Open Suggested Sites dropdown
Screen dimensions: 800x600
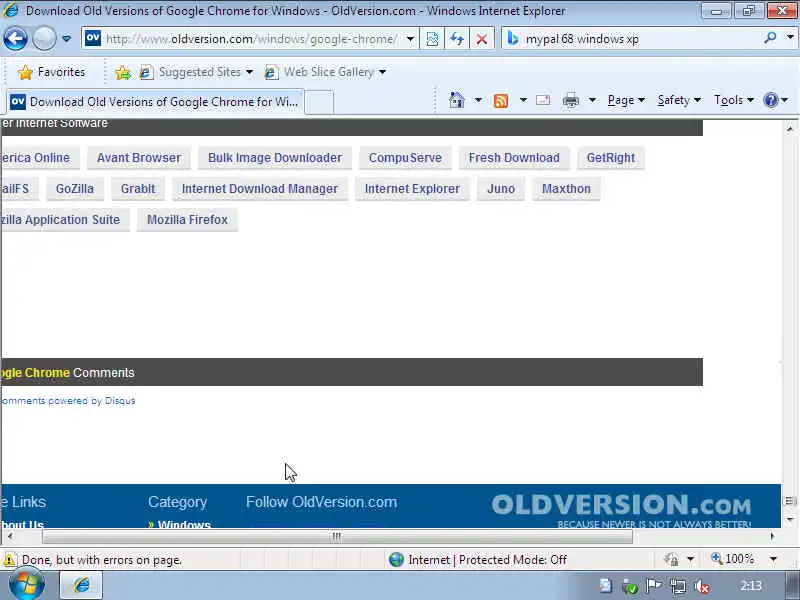pos(197,72)
